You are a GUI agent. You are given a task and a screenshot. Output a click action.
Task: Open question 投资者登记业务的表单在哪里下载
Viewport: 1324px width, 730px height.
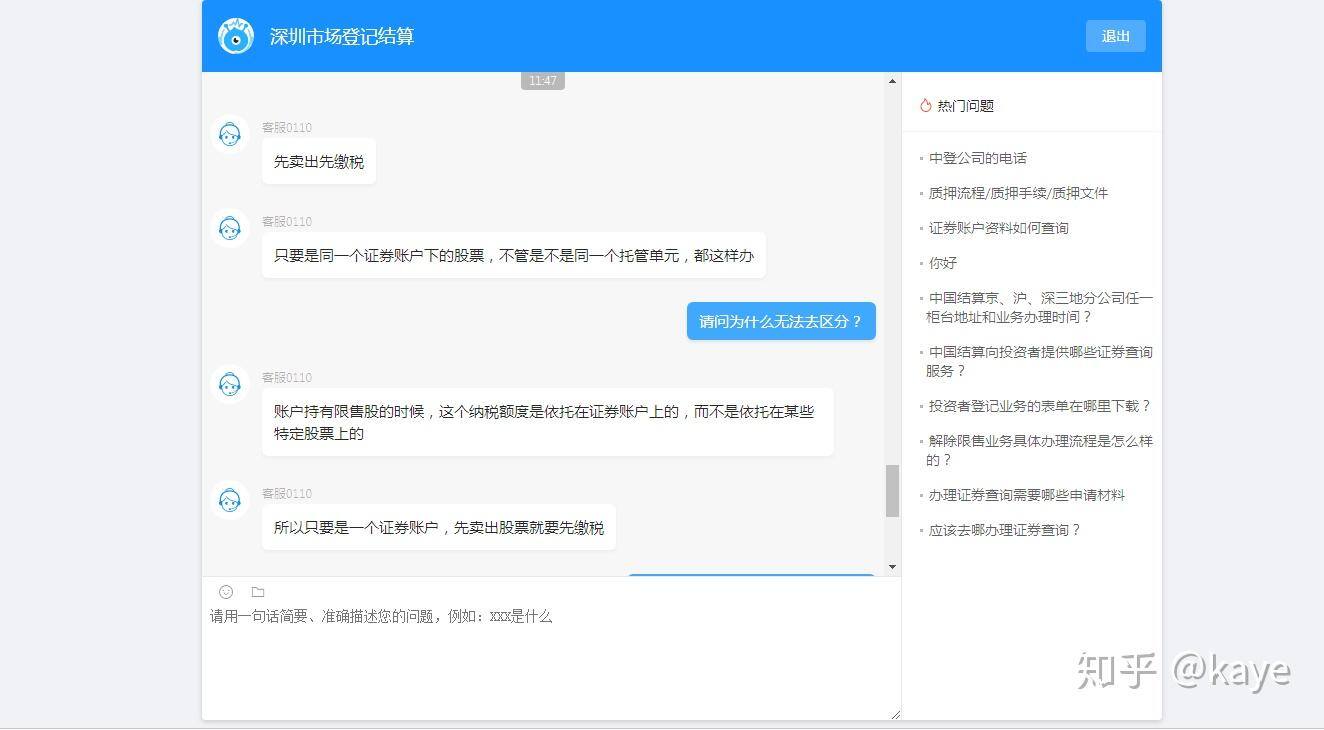[x=1039, y=406]
